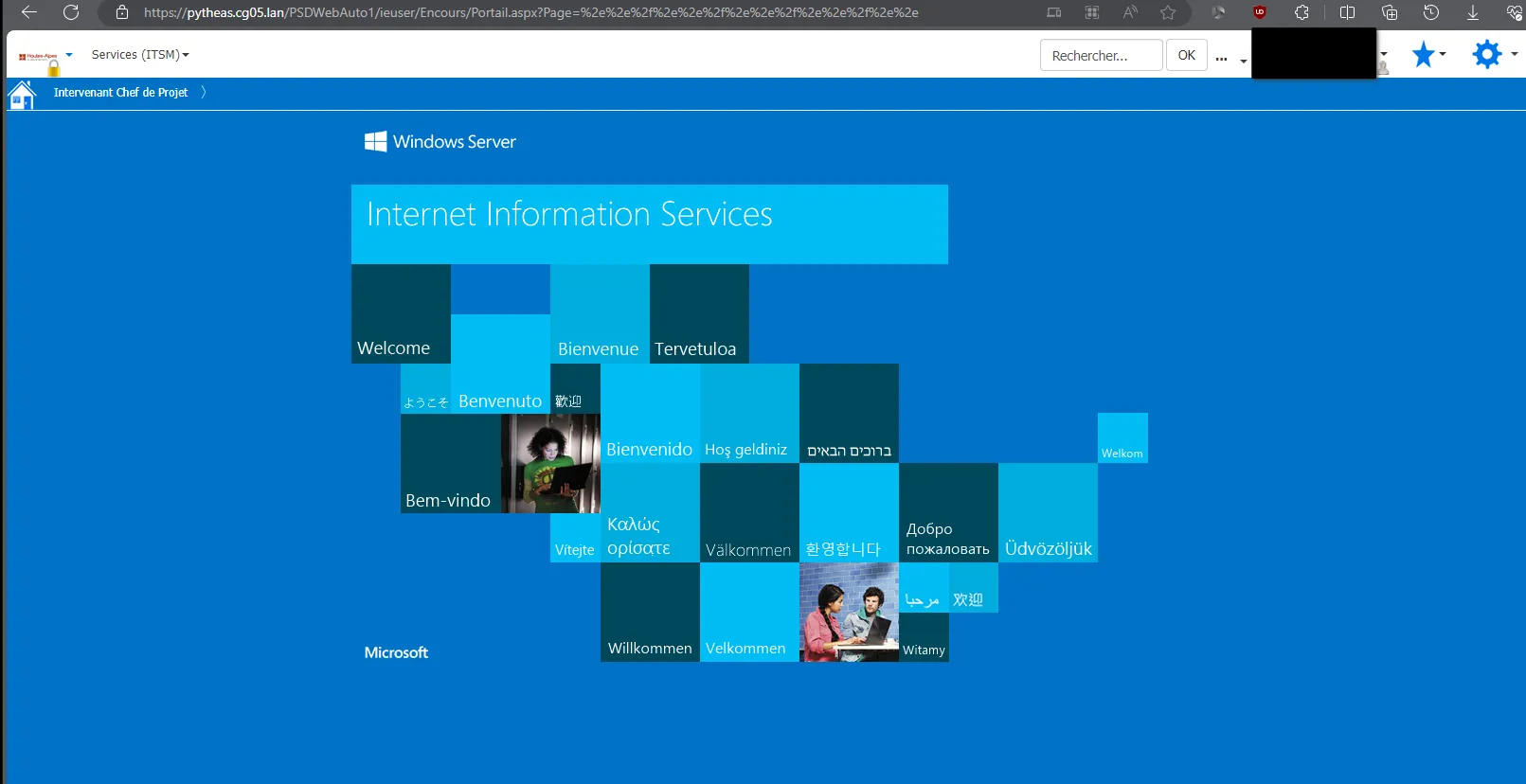View site info via address bar padlock
1526x784 pixels.
121,12
